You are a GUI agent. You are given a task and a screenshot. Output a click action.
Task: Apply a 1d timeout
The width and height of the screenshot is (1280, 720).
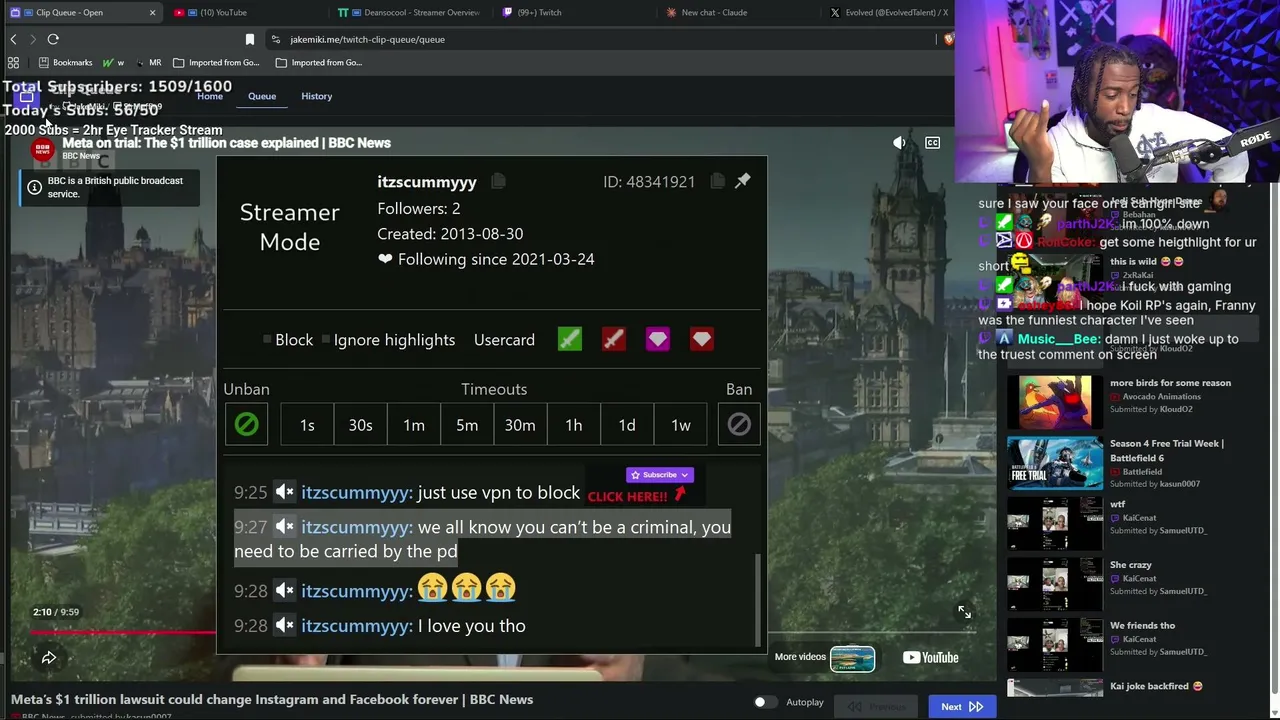(x=627, y=425)
